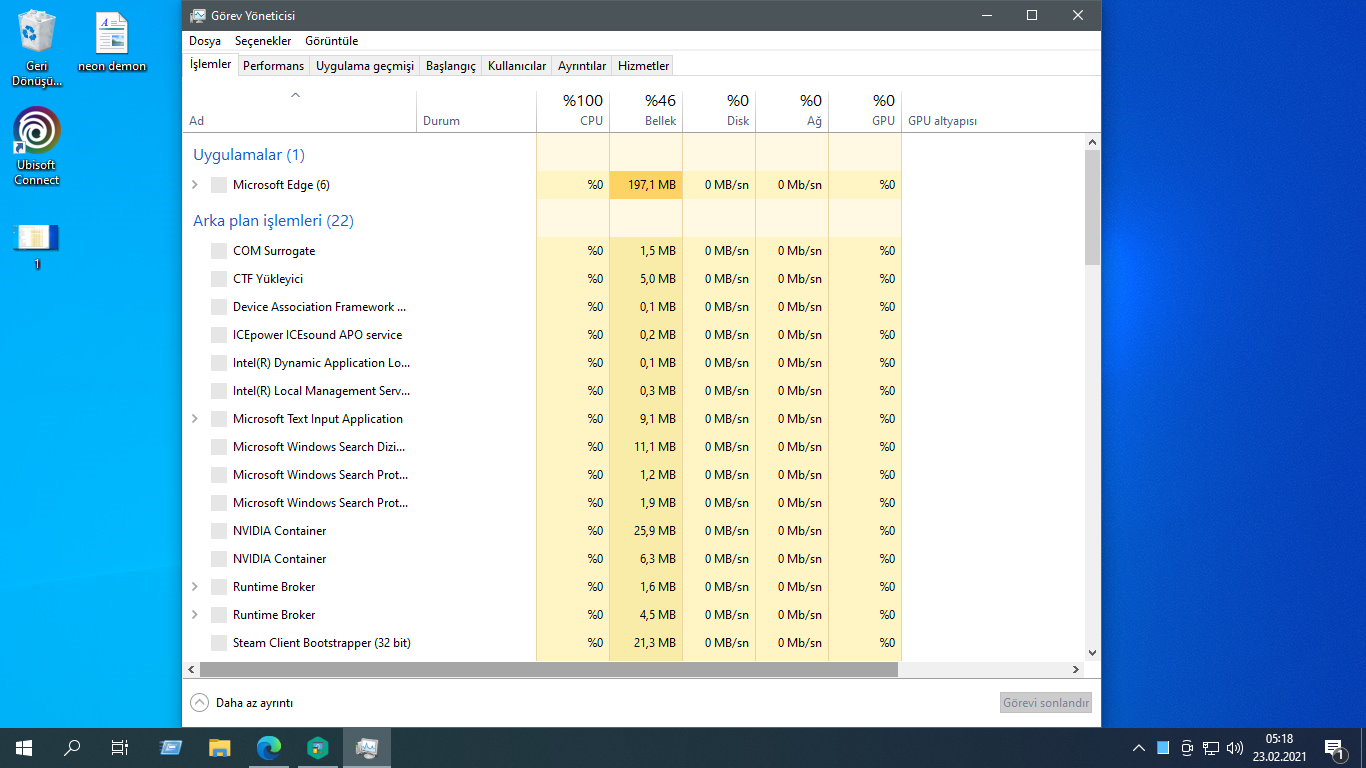Open the Geri Dönüşüm recycle bin desktop icon
The image size is (1366, 768).
coord(37,47)
